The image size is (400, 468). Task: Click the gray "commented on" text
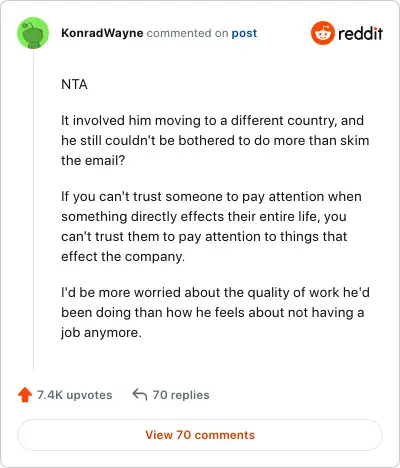[x=187, y=33]
